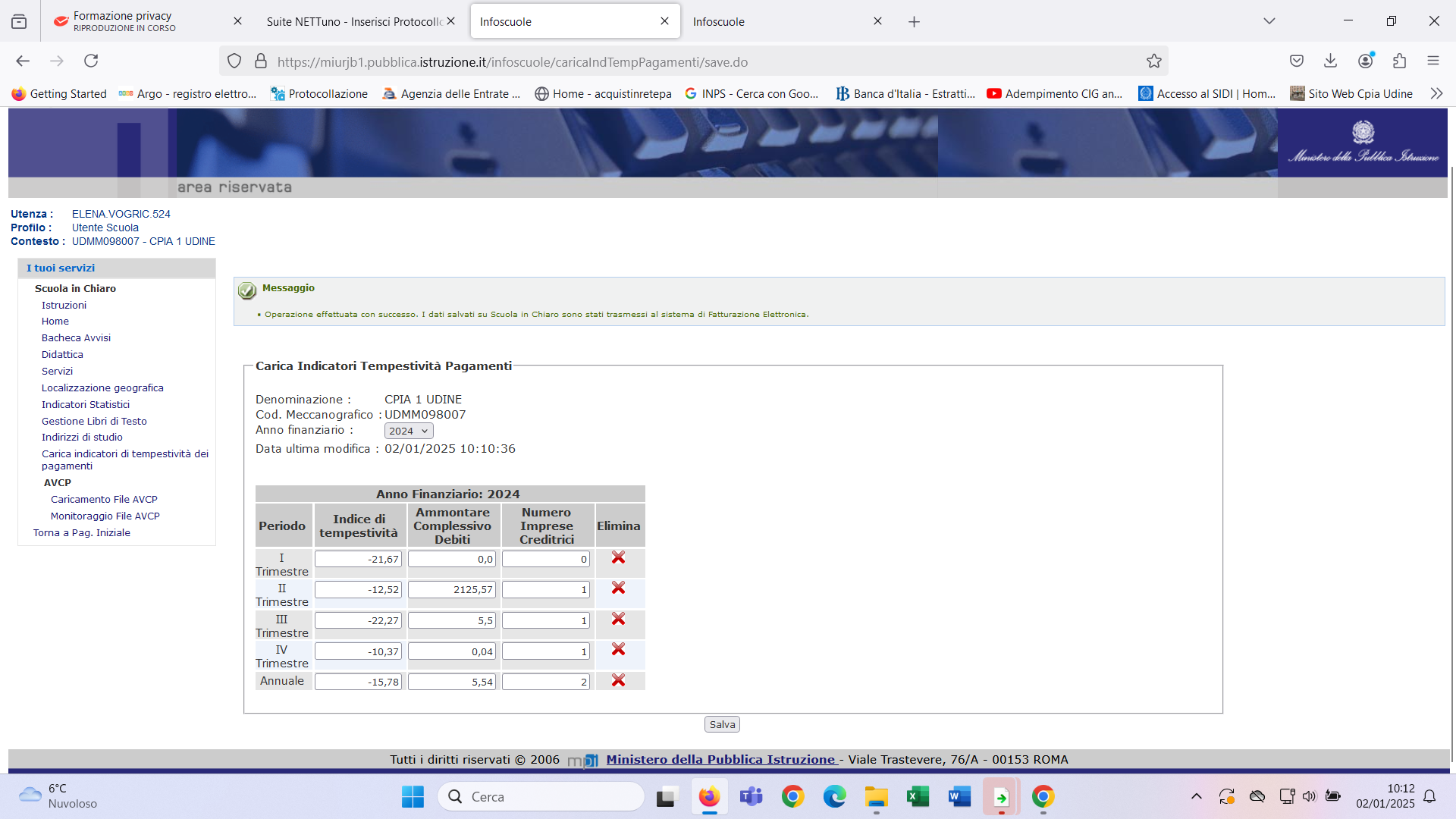Open Caricamento File AVCP link

pyautogui.click(x=104, y=499)
